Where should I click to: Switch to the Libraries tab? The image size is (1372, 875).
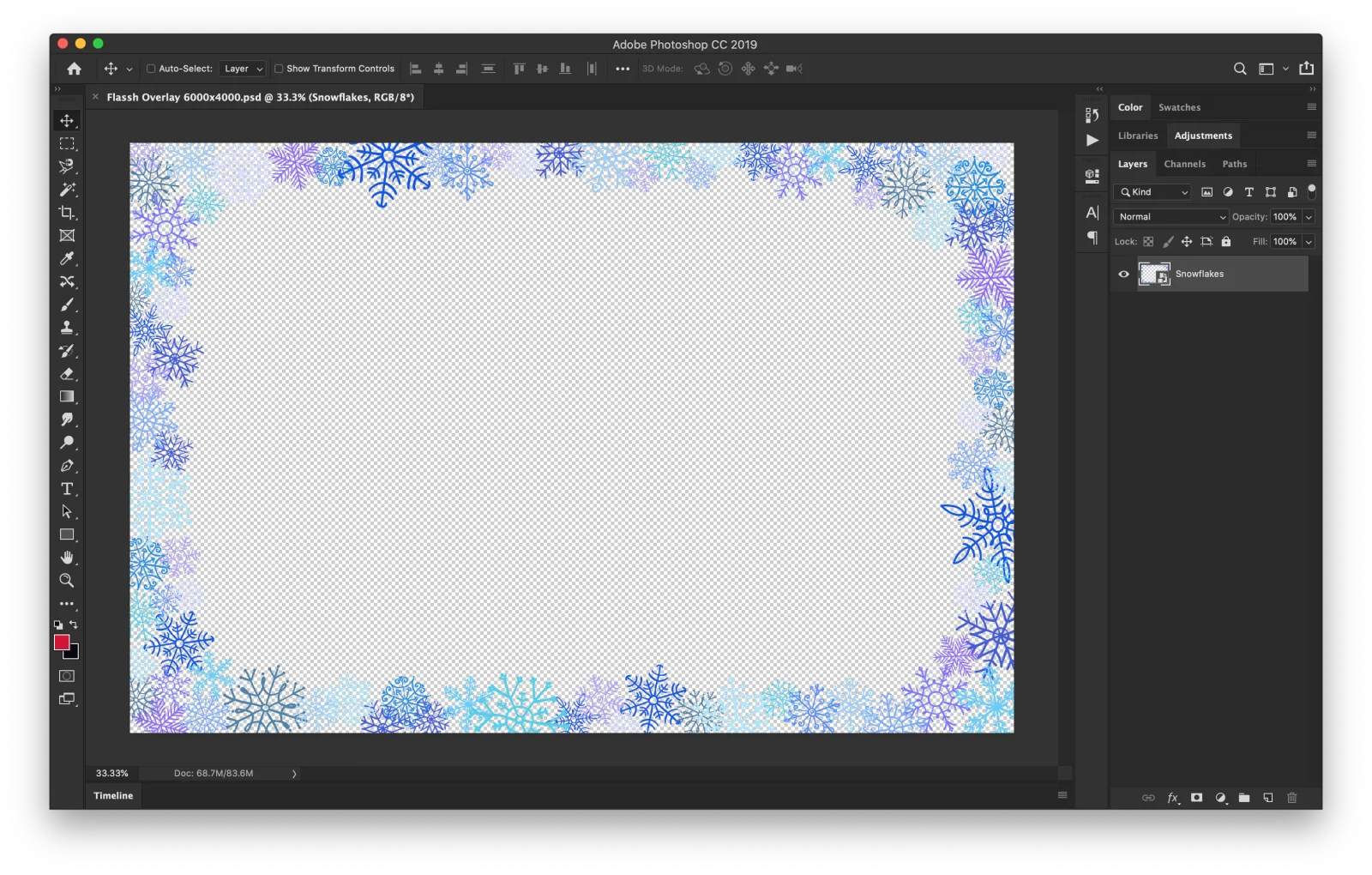(1138, 136)
